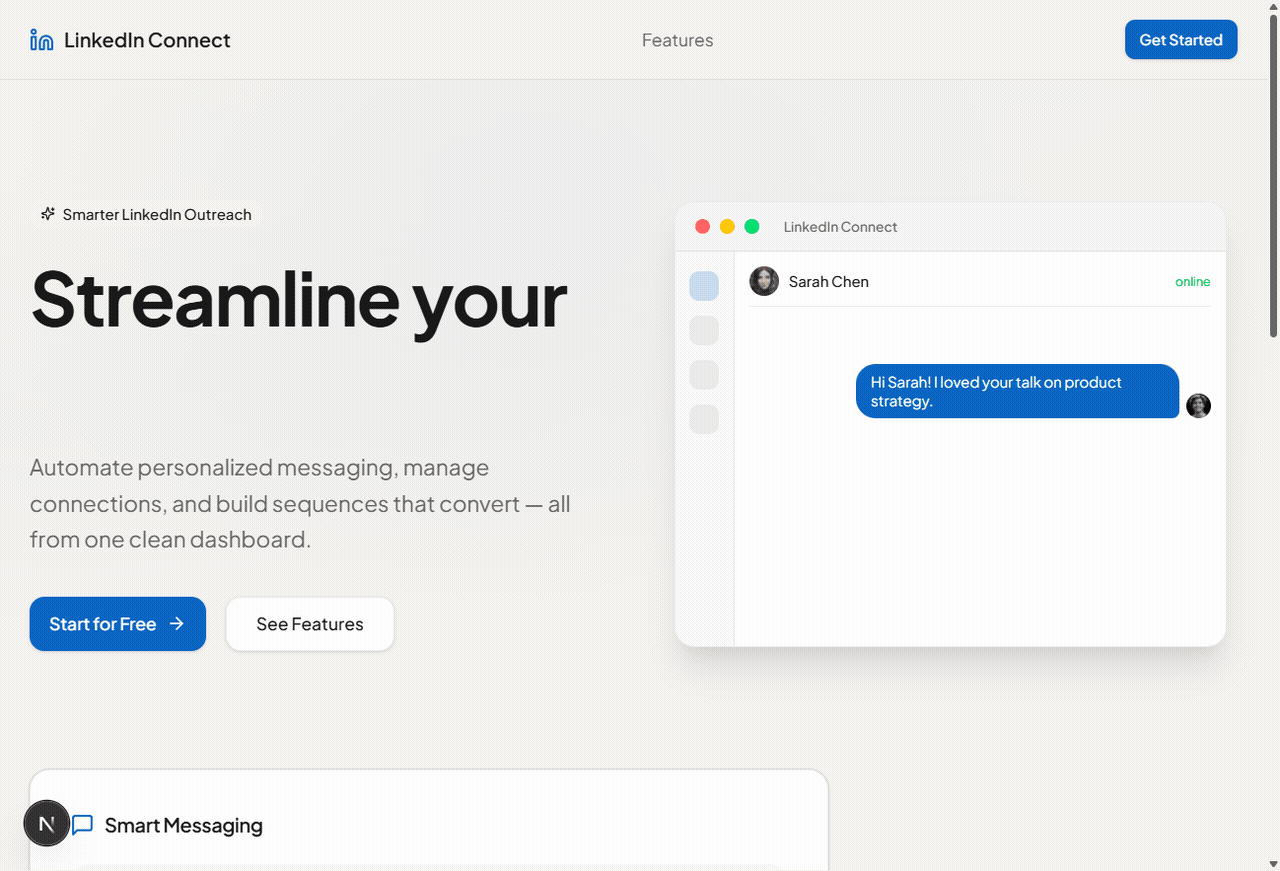Click the blue 'Hi Sarah!' message bubble
The image size is (1280, 871).
[1017, 391]
